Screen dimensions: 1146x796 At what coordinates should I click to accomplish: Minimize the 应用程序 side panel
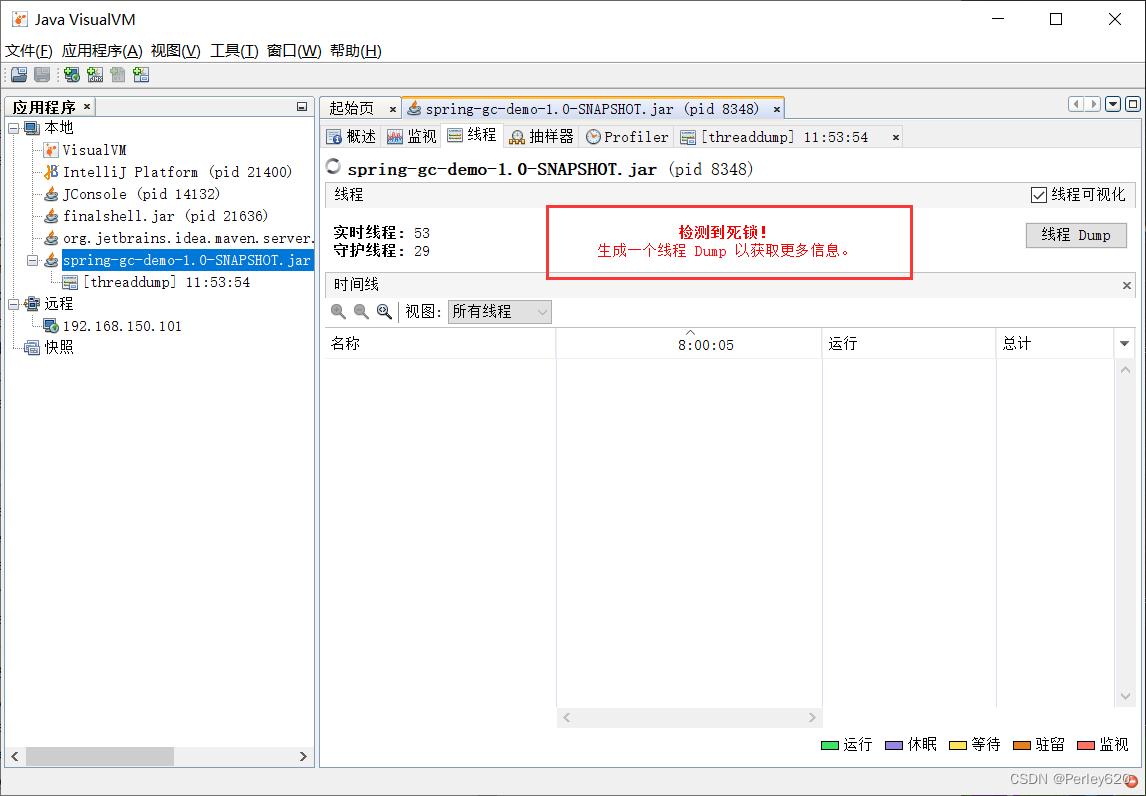pyautogui.click(x=302, y=107)
